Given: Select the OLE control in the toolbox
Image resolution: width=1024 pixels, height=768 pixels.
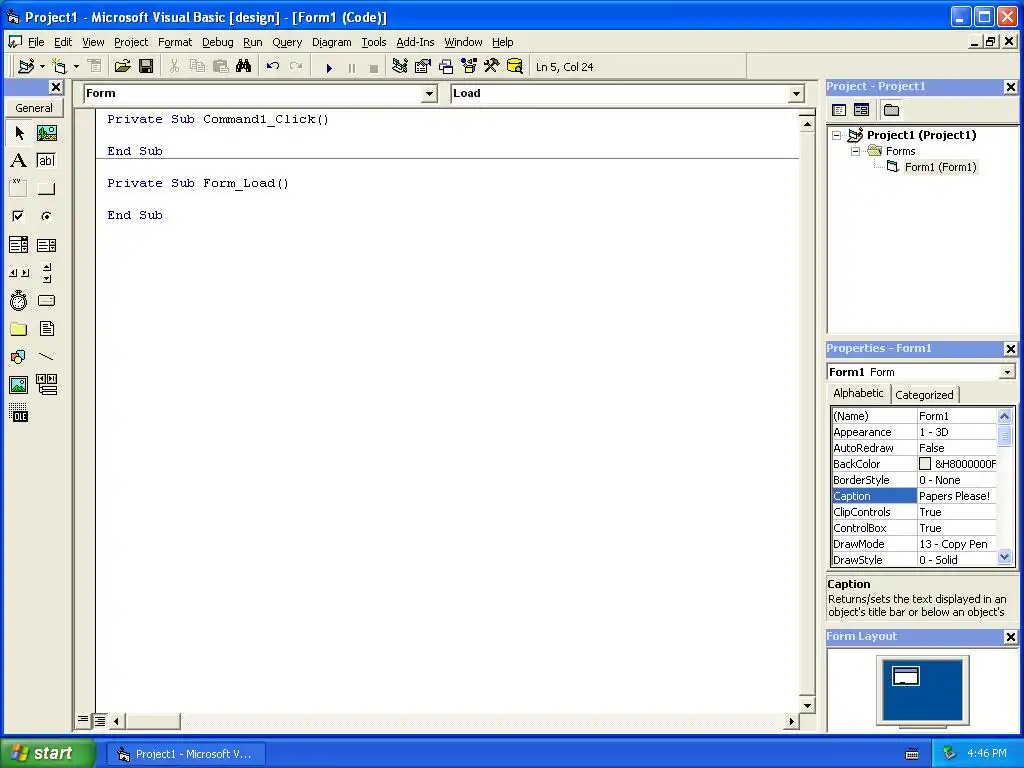Looking at the screenshot, I should tap(19, 413).
